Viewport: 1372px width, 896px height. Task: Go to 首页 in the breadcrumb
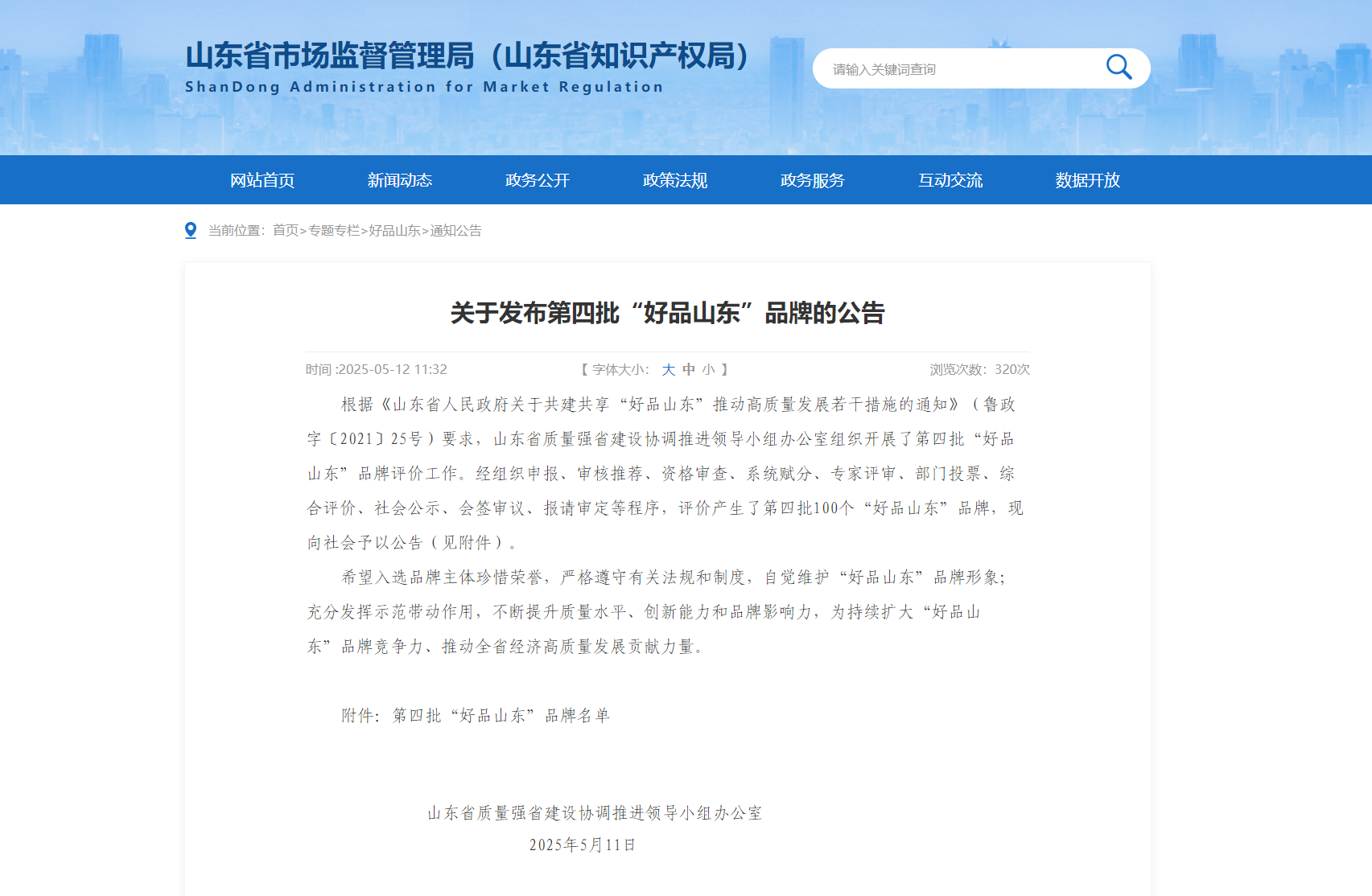286,231
